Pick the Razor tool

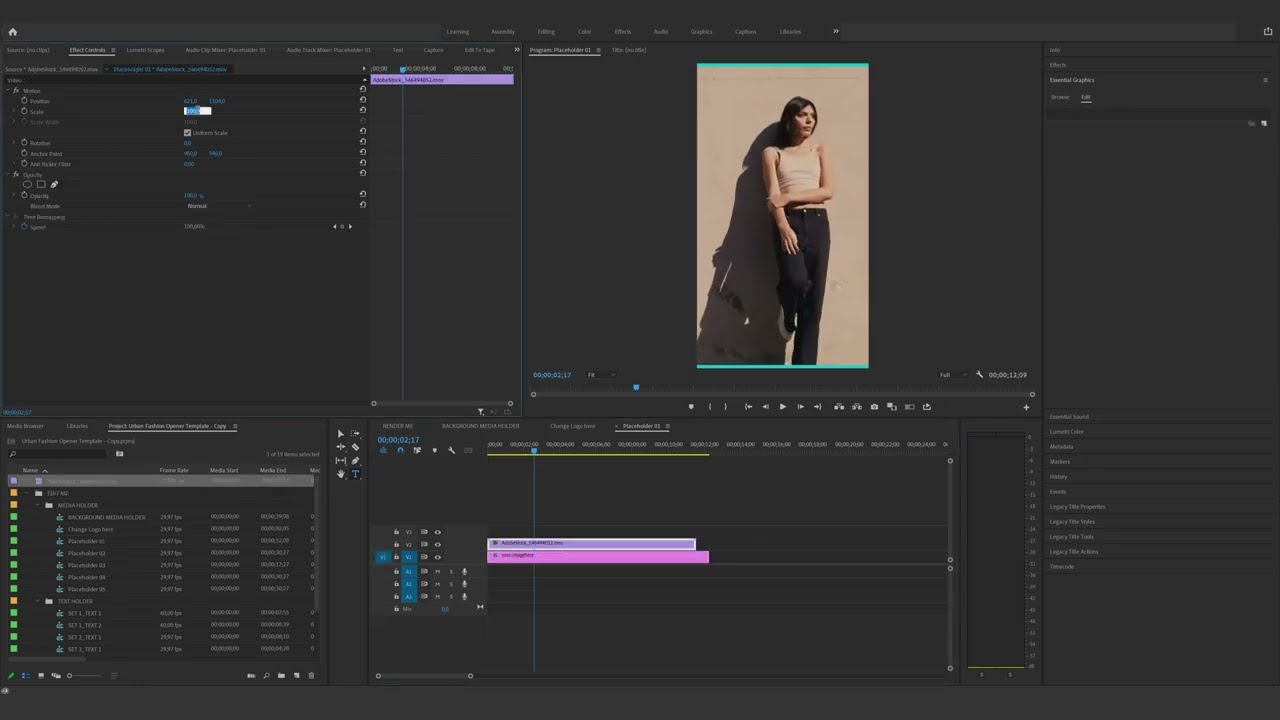pos(355,447)
